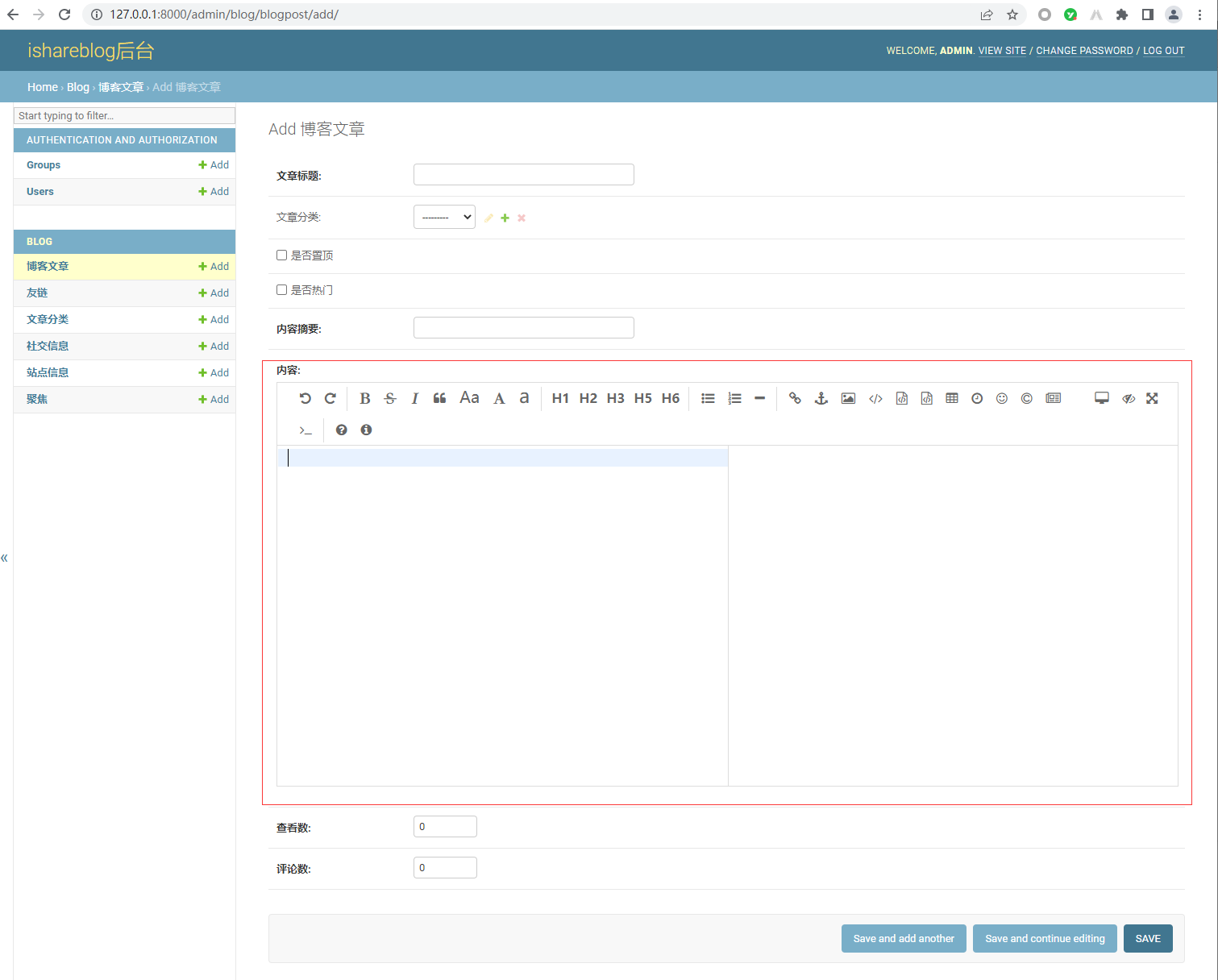Click the strikethrough icon

tap(390, 398)
